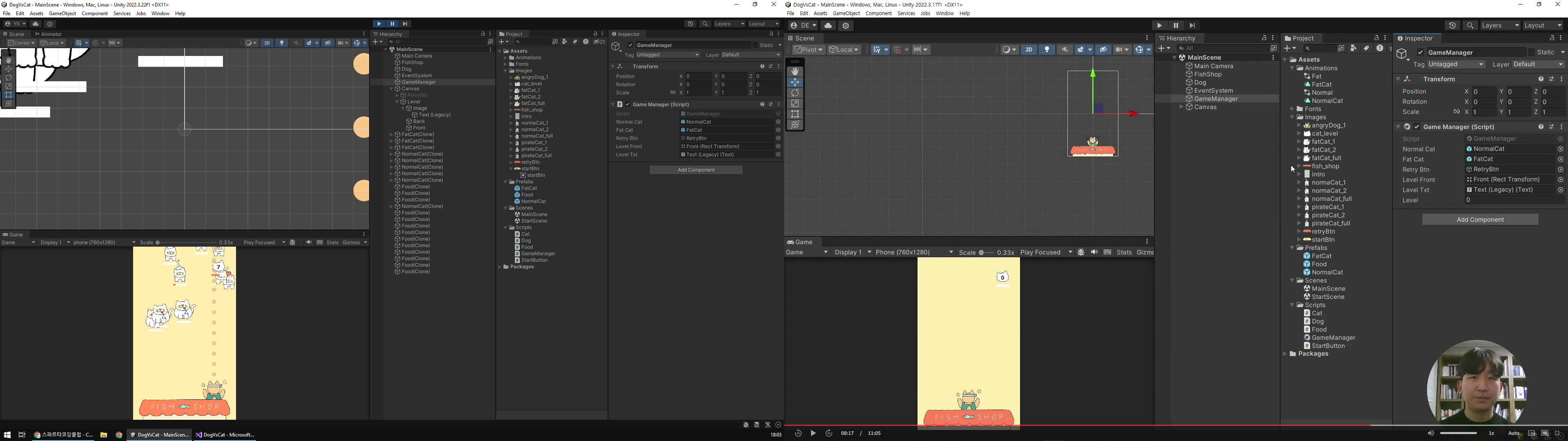Select the Hand tool in the left Scene view
The image size is (1568, 441).
pyautogui.click(x=9, y=60)
